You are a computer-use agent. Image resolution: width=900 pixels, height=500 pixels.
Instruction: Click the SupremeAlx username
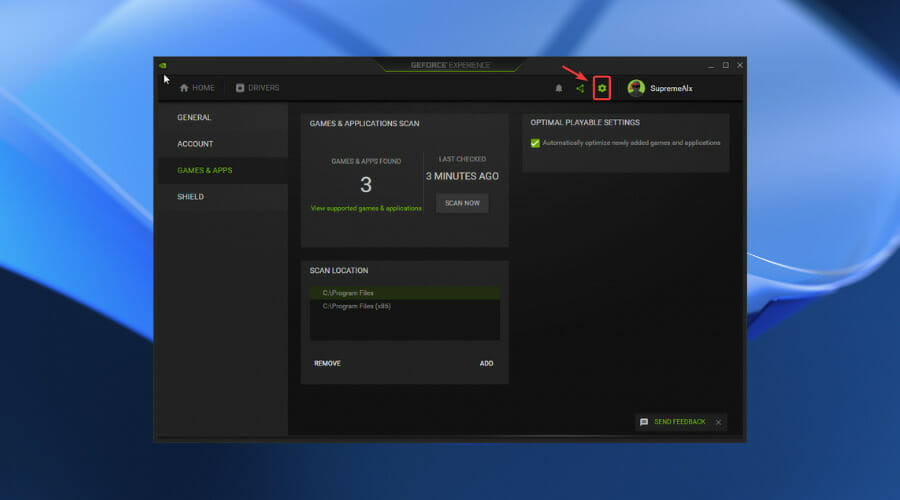tap(671, 88)
